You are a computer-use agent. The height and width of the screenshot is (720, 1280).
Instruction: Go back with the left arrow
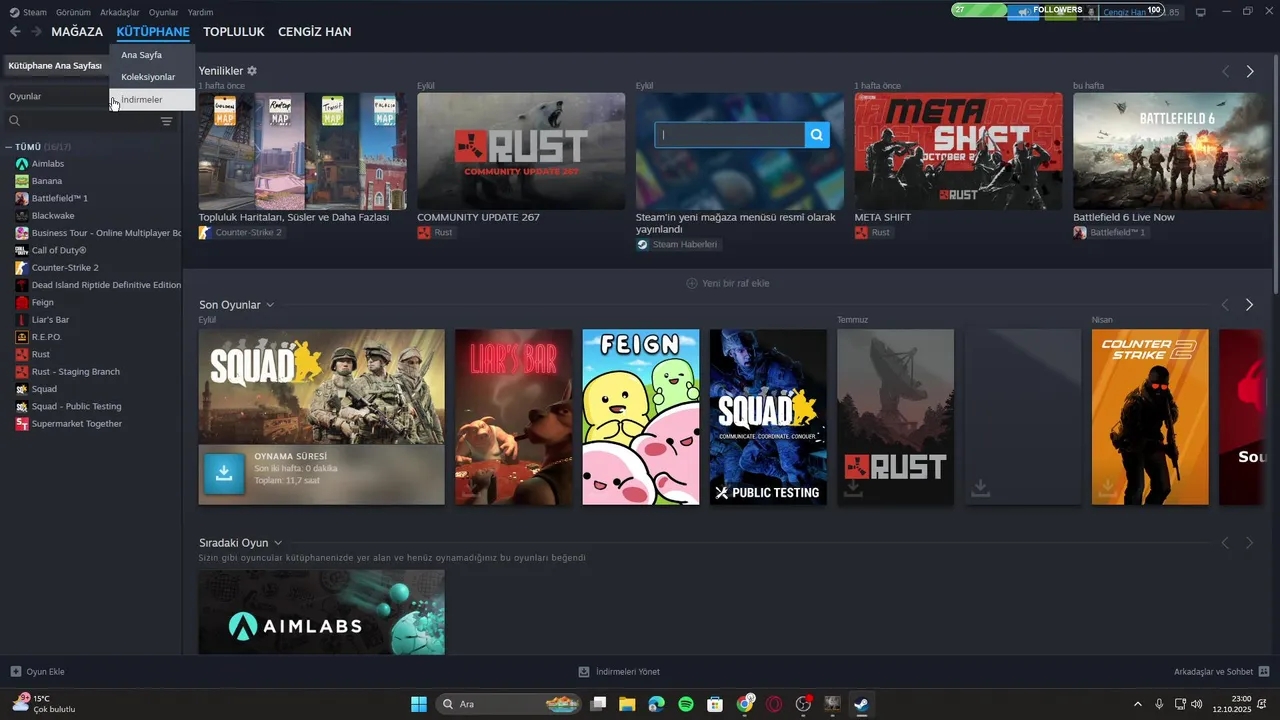click(x=15, y=32)
